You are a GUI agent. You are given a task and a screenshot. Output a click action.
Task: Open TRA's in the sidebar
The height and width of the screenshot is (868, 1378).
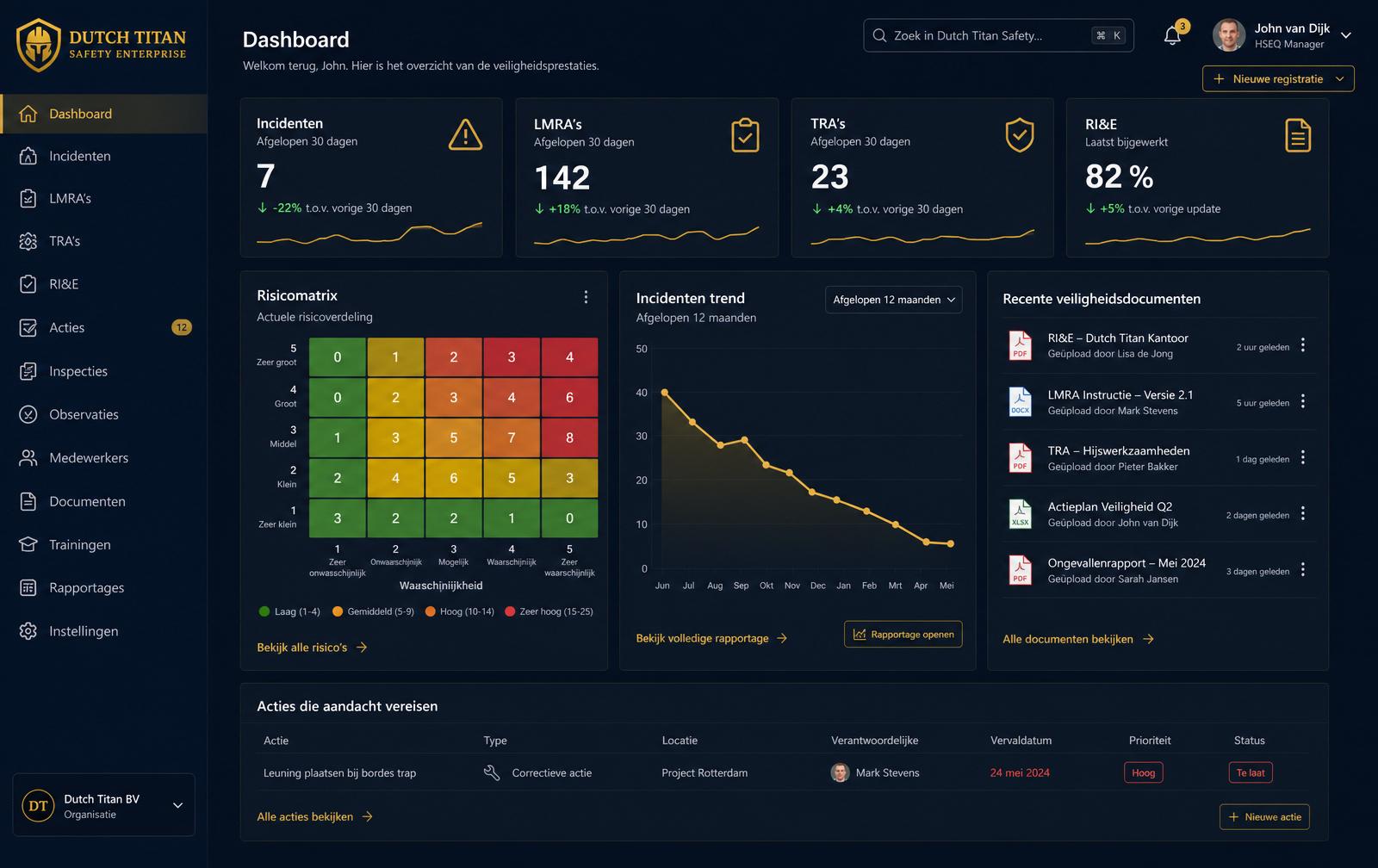pos(103,241)
